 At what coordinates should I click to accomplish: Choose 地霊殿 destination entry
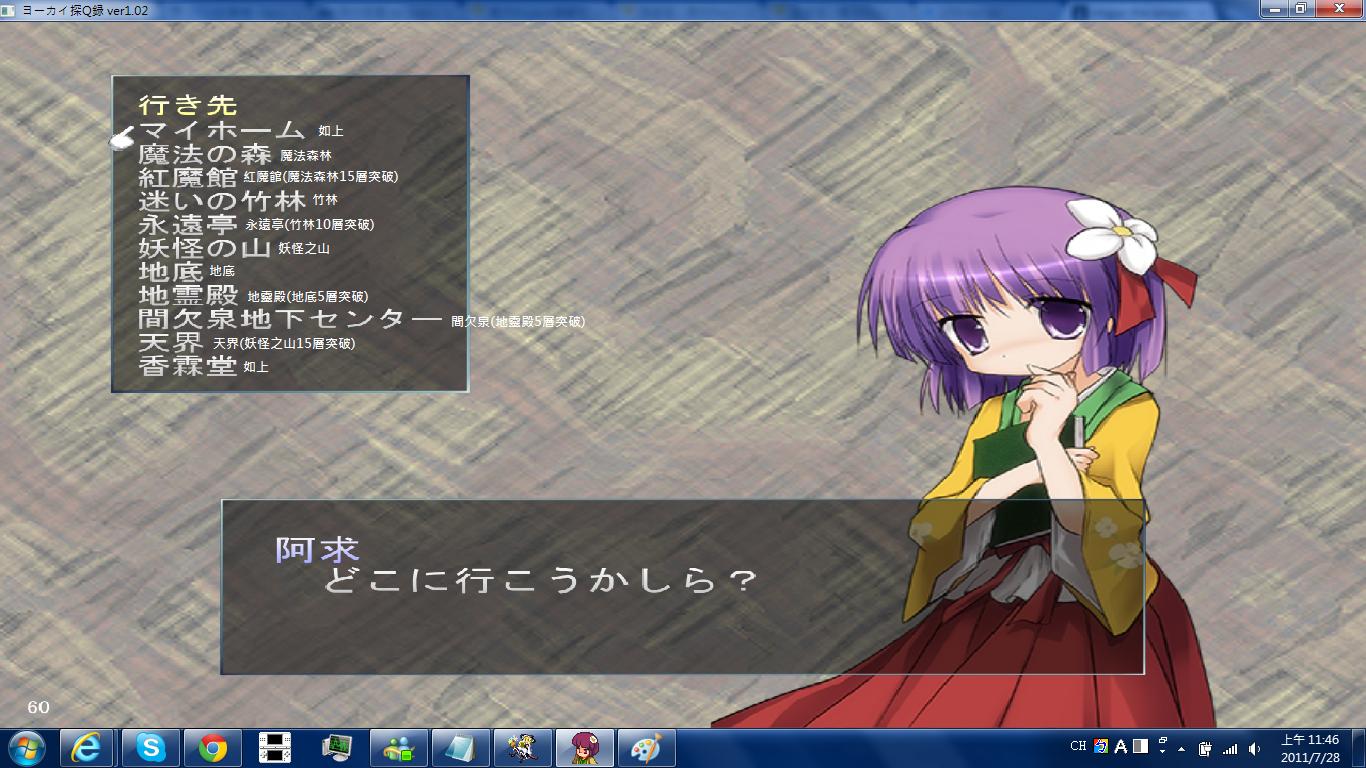188,296
